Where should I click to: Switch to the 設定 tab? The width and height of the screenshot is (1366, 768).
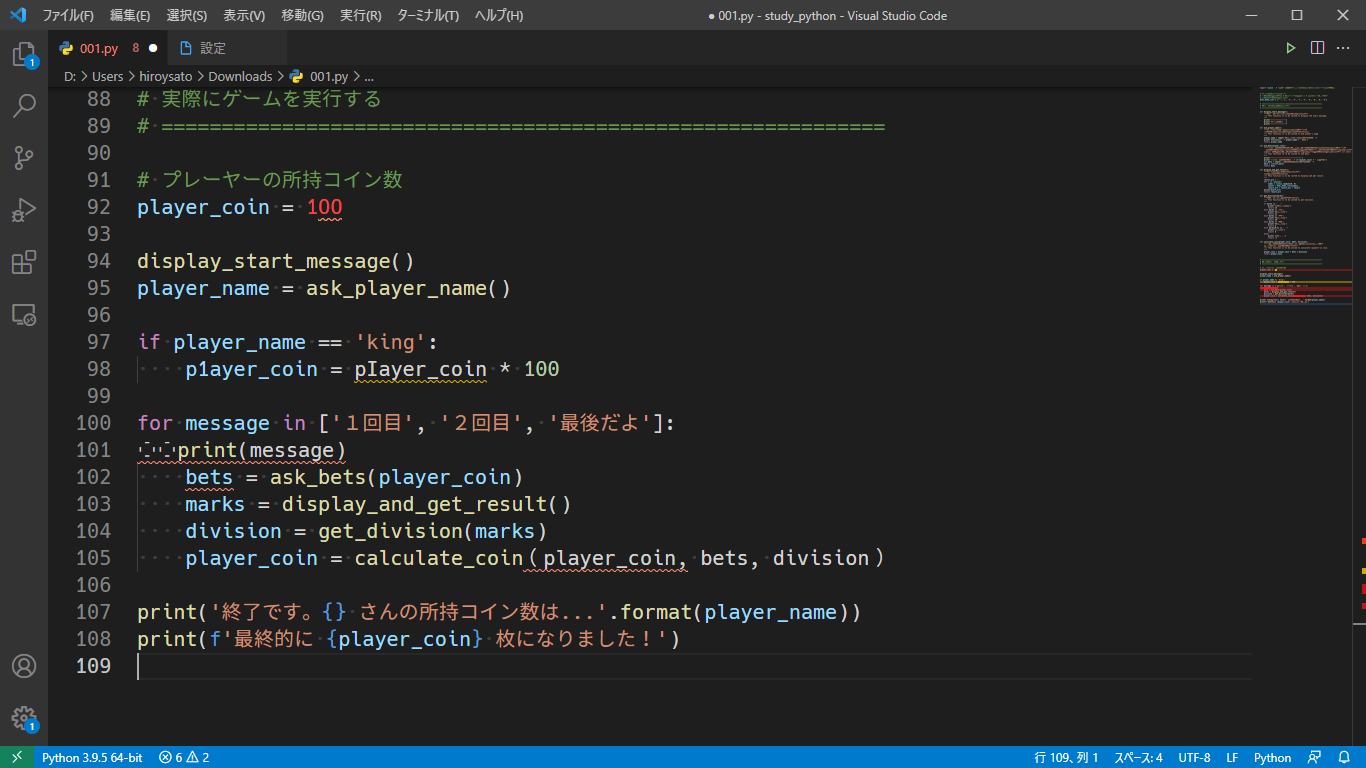(213, 46)
